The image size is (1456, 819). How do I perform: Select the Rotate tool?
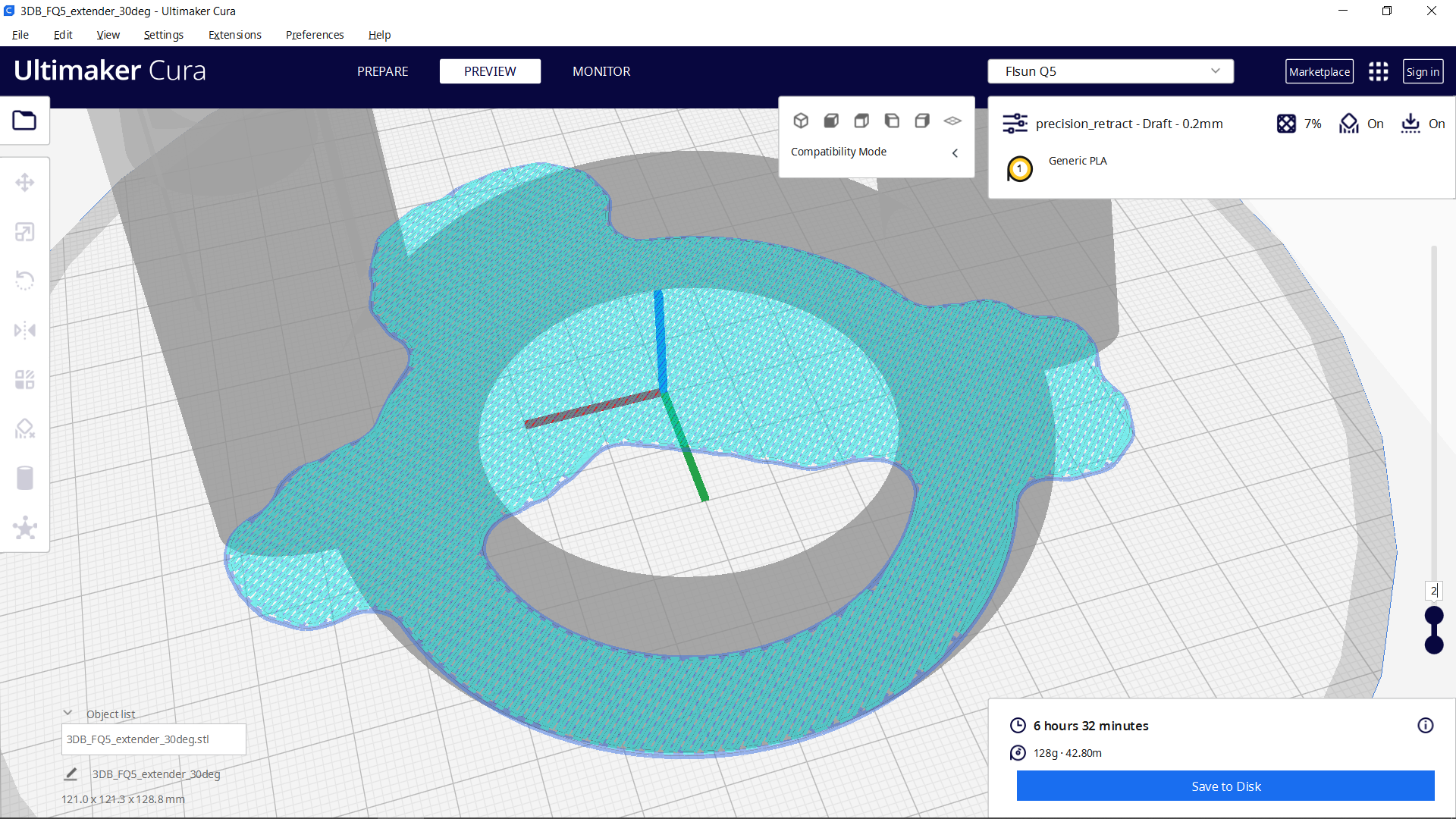tap(25, 280)
